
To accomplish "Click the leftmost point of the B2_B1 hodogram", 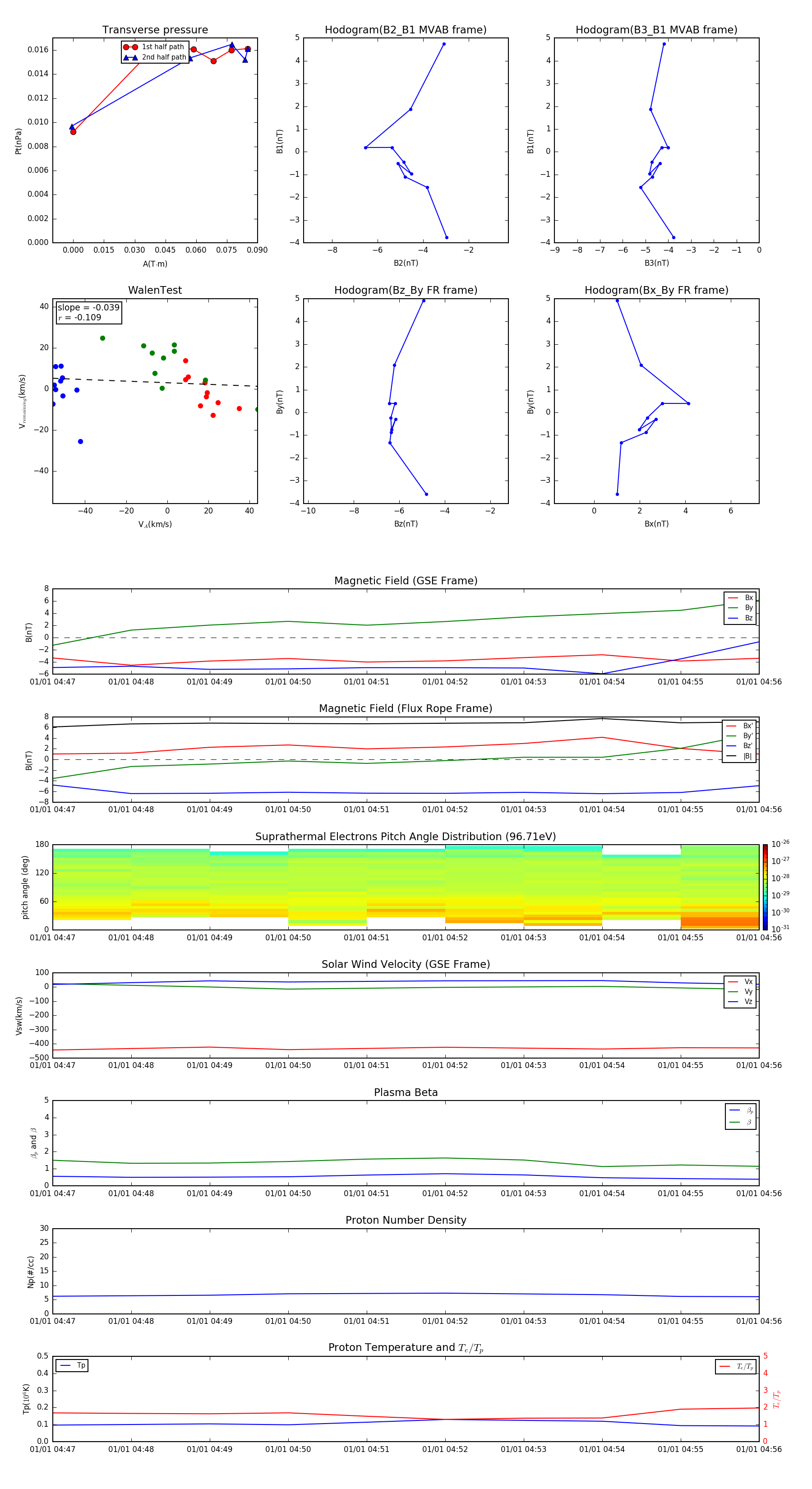I will 365,148.
